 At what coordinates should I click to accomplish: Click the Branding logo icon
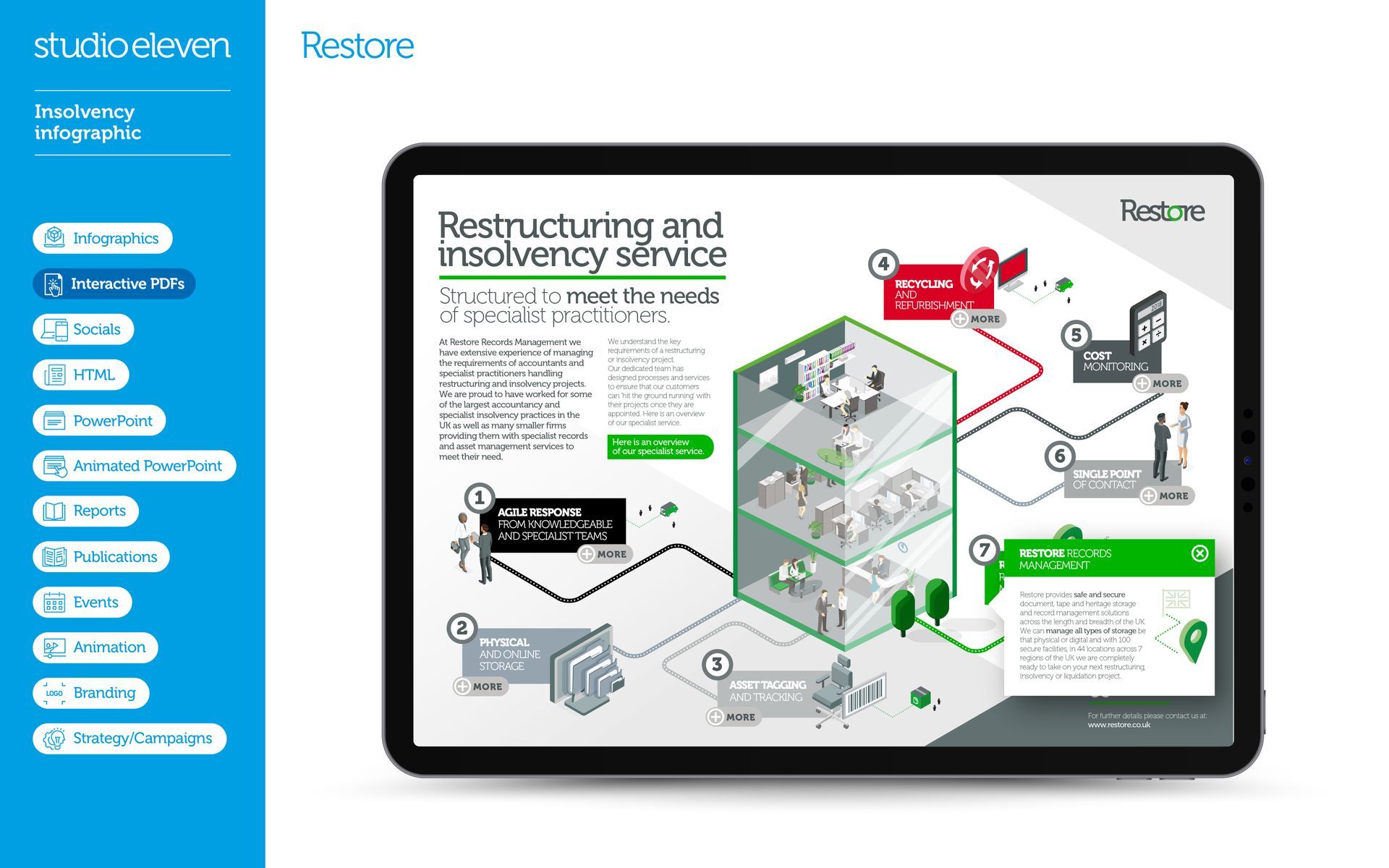point(54,693)
